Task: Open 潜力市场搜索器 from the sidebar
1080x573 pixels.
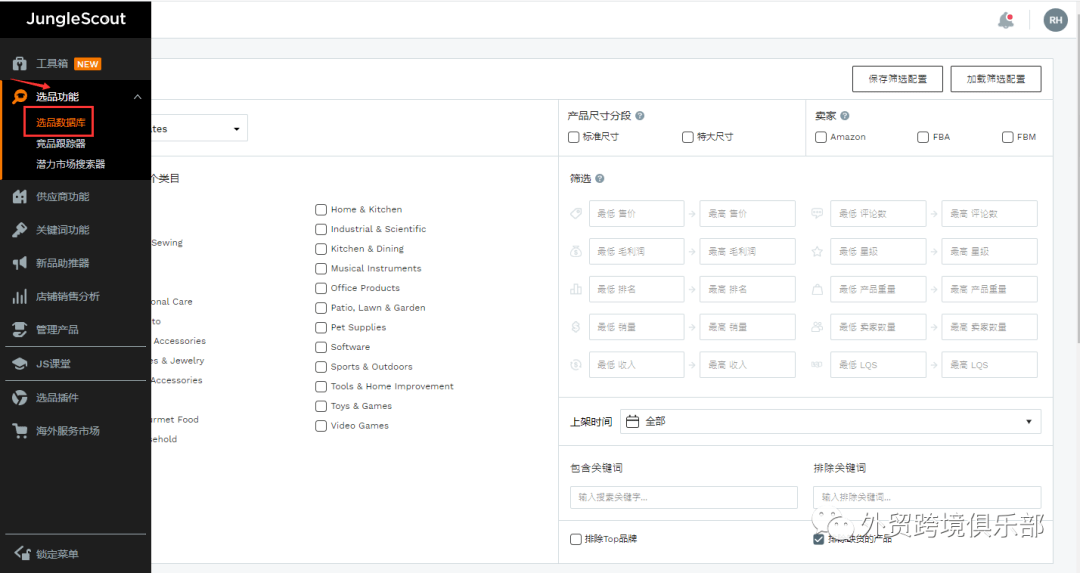Action: (70, 164)
